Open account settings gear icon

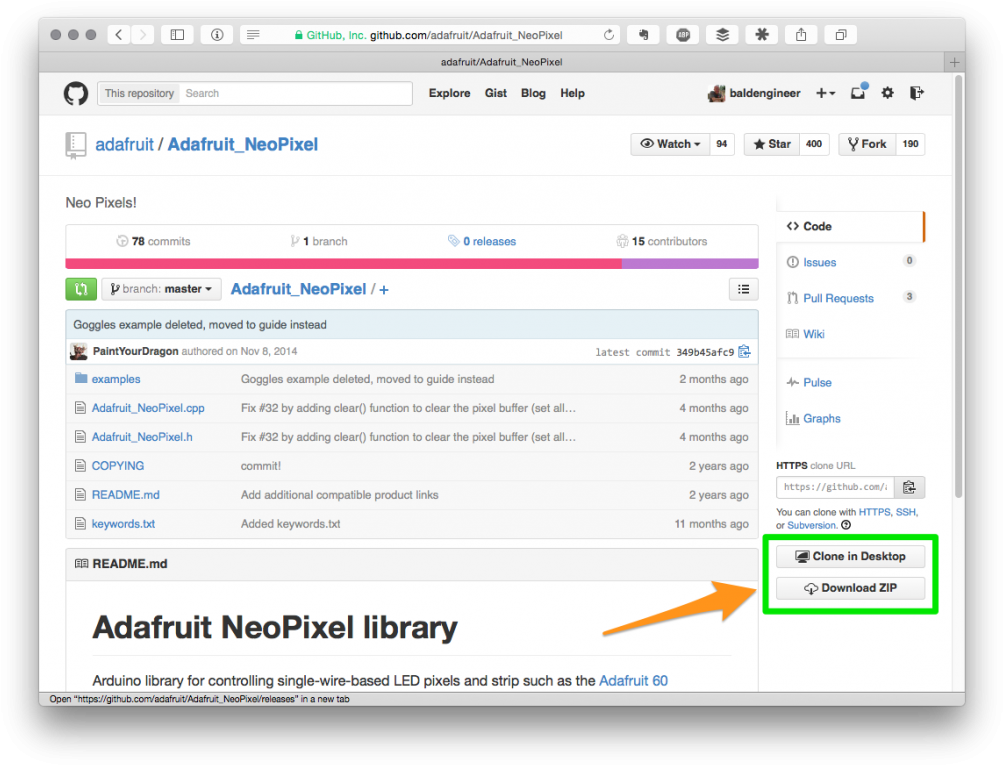887,93
